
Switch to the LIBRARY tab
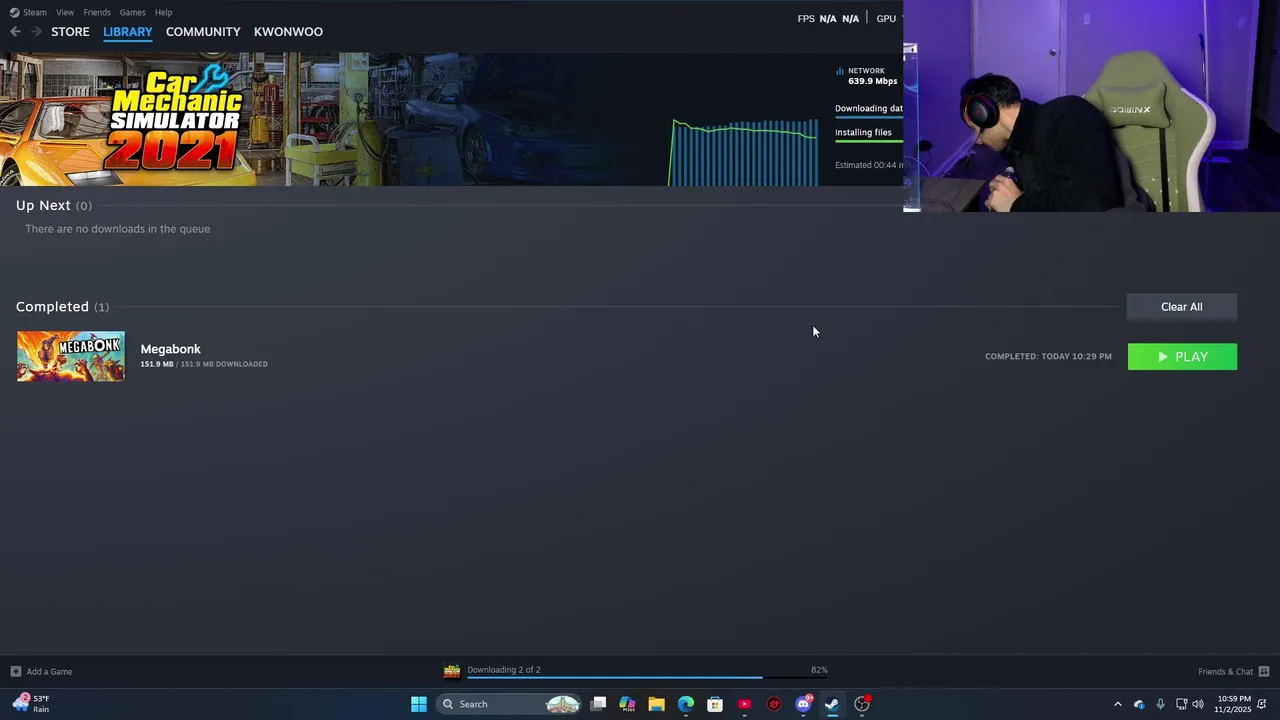pos(128,32)
